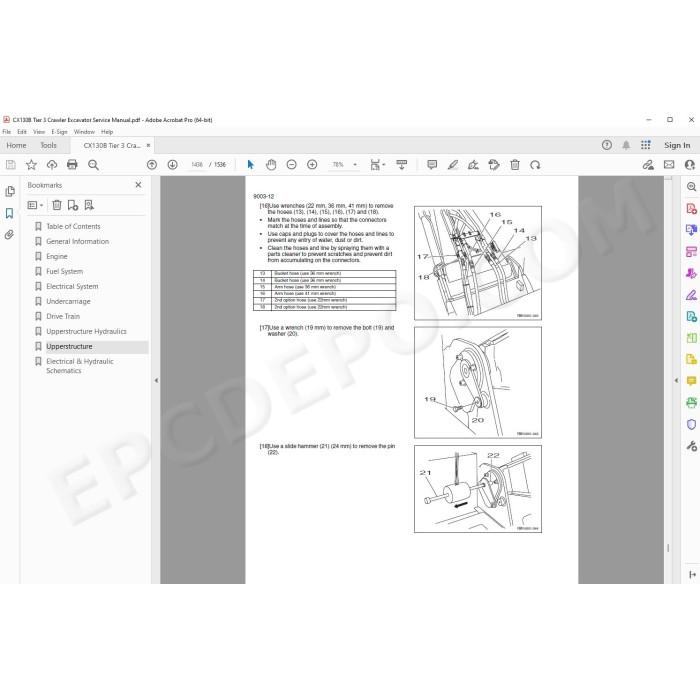Click the scrolling mode icon

pyautogui.click(x=402, y=165)
